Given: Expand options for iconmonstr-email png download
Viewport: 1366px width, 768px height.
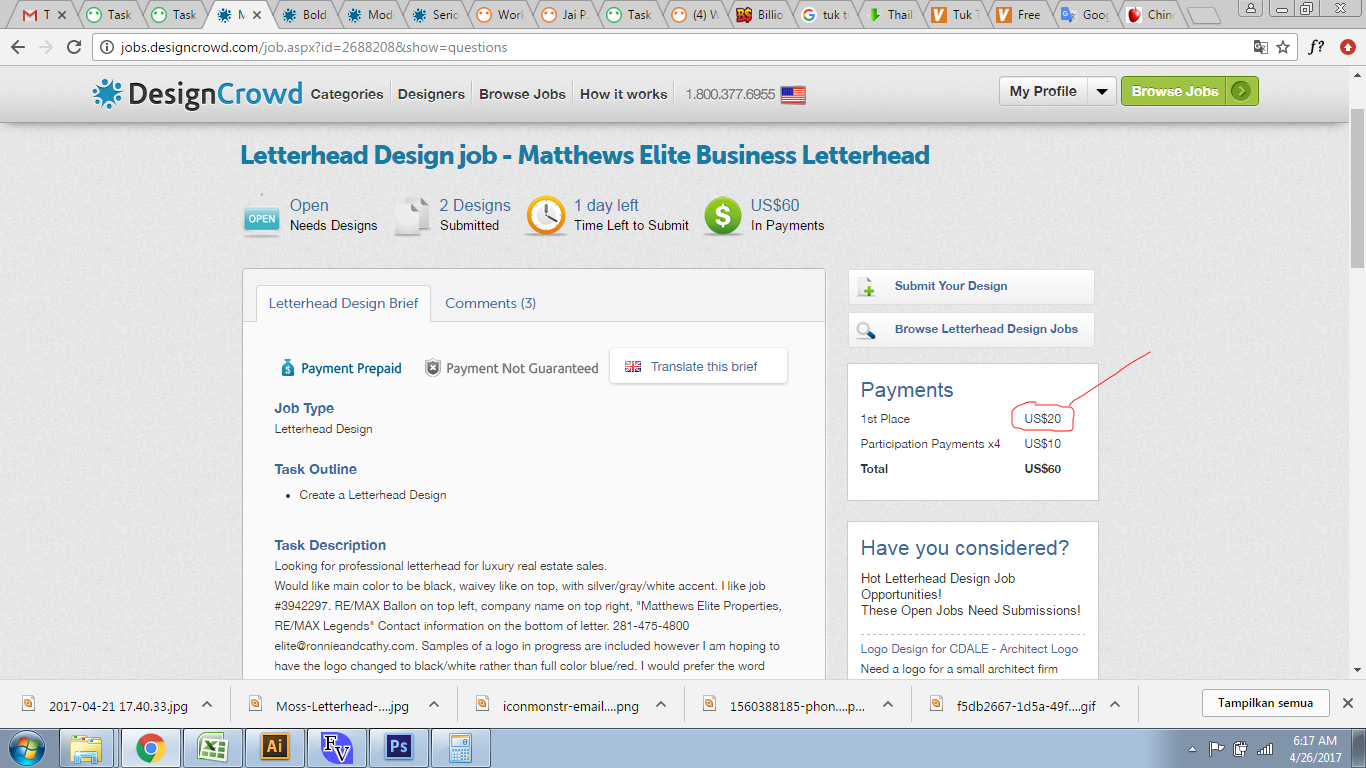Looking at the screenshot, I should pos(661,704).
